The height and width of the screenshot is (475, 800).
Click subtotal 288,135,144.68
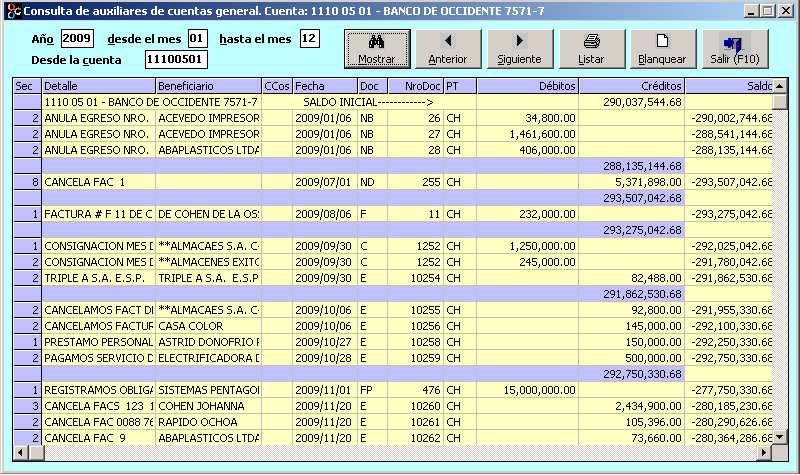tap(642, 166)
